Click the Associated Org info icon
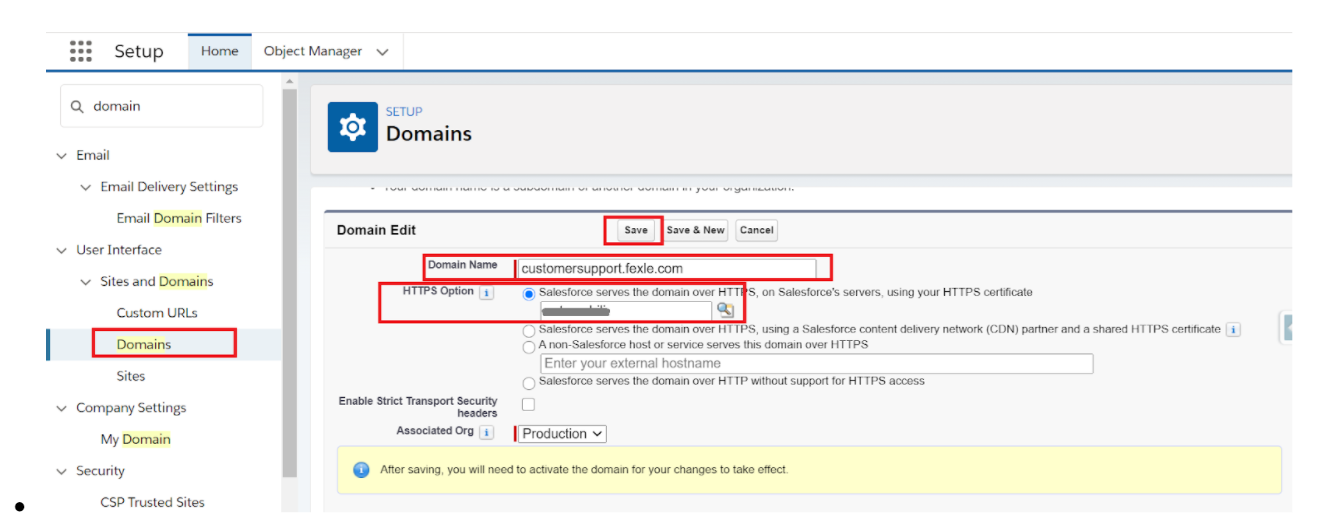 pyautogui.click(x=486, y=432)
